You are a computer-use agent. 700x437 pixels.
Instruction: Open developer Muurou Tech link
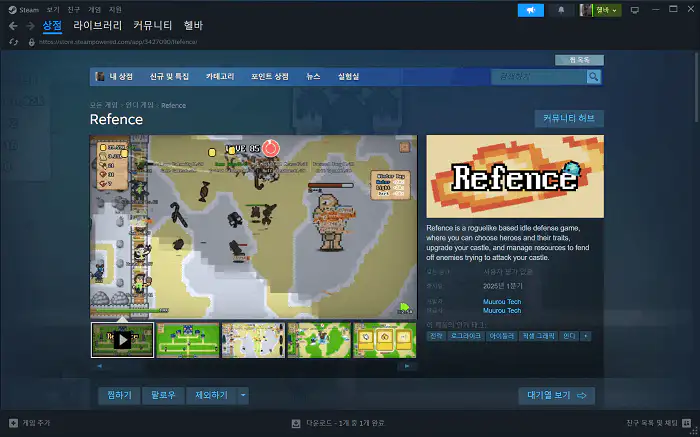(502, 302)
